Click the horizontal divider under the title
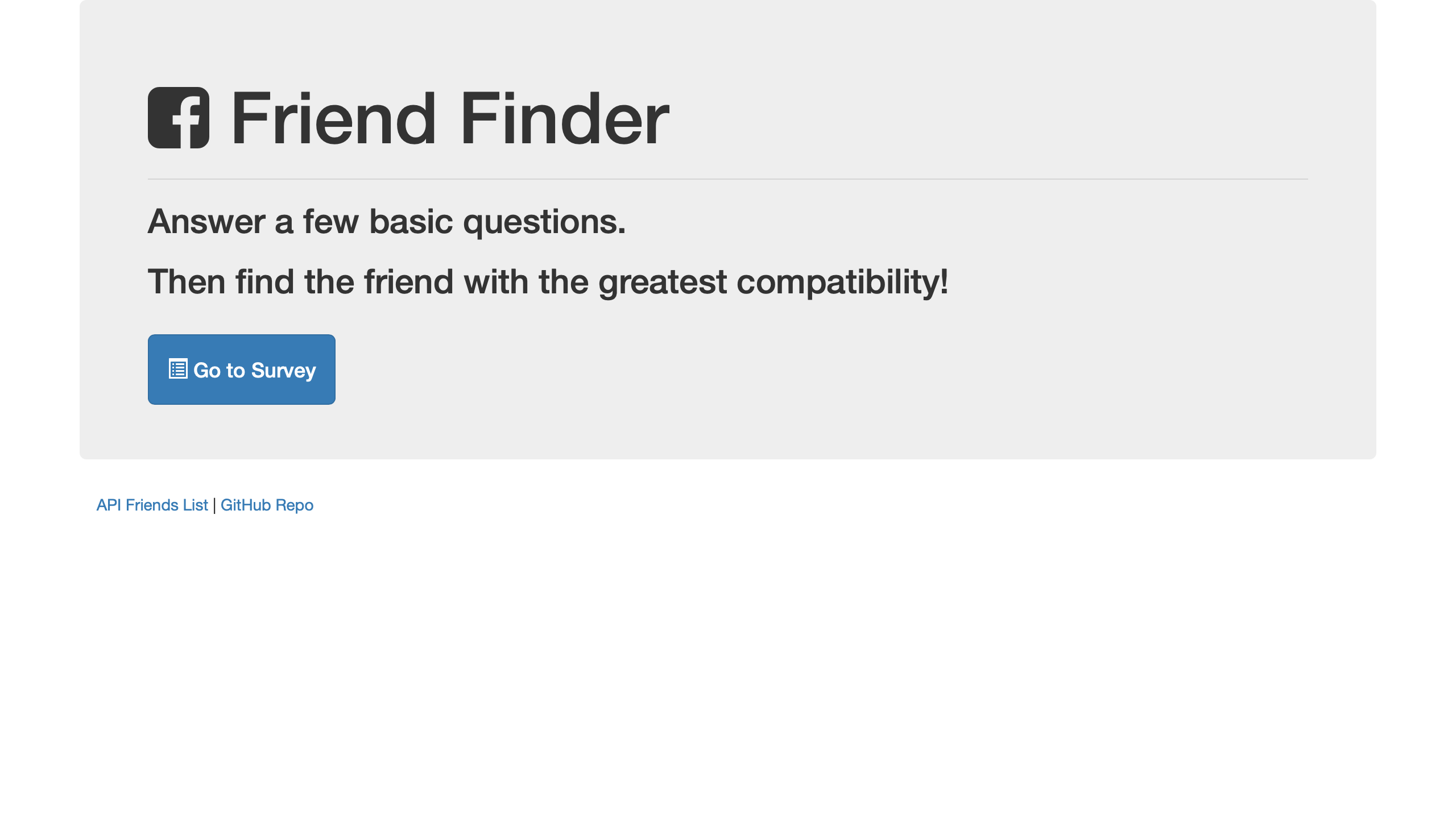Image resolution: width=1456 pixels, height=838 pixels. click(727, 179)
